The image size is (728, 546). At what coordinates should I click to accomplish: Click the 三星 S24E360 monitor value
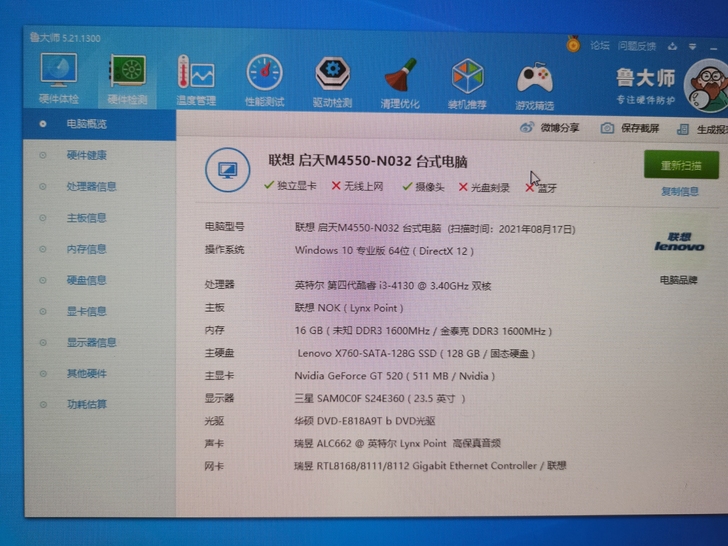(x=380, y=398)
